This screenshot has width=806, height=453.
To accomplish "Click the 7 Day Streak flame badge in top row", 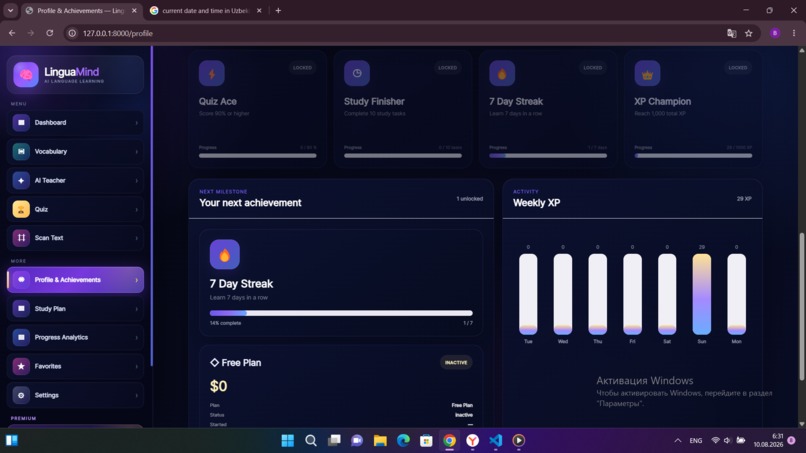I will click(502, 74).
